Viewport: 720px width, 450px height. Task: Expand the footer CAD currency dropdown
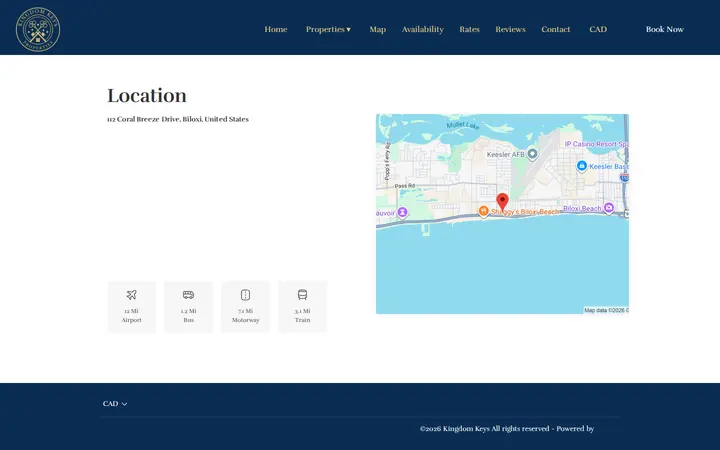tap(115, 404)
